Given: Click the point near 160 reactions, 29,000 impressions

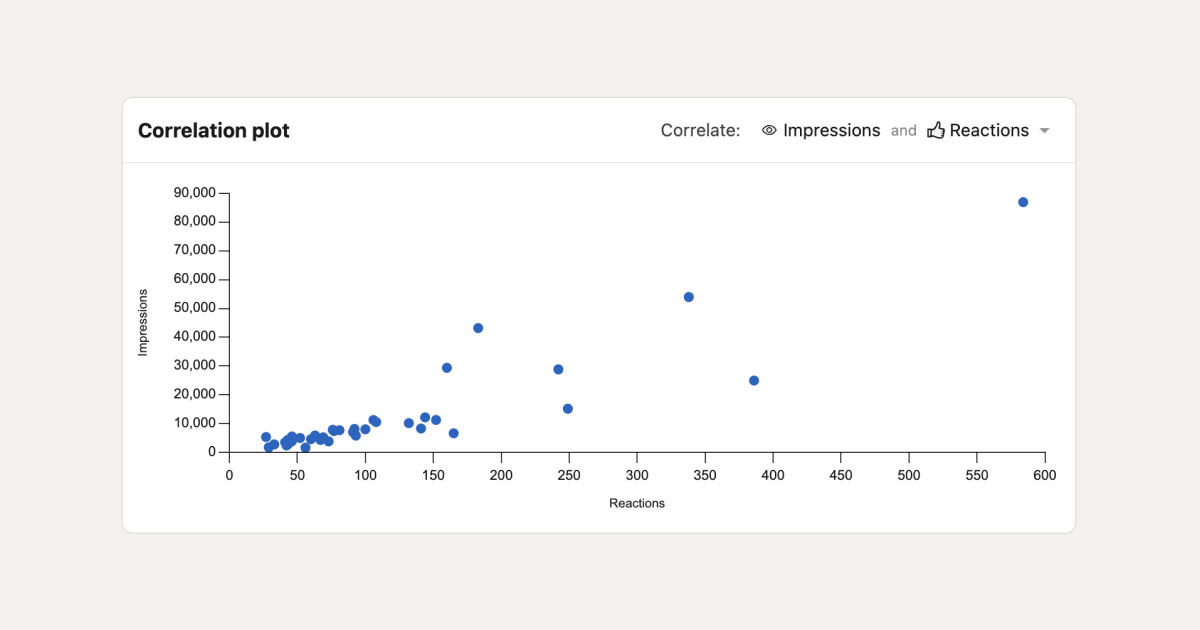Looking at the screenshot, I should [x=446, y=367].
